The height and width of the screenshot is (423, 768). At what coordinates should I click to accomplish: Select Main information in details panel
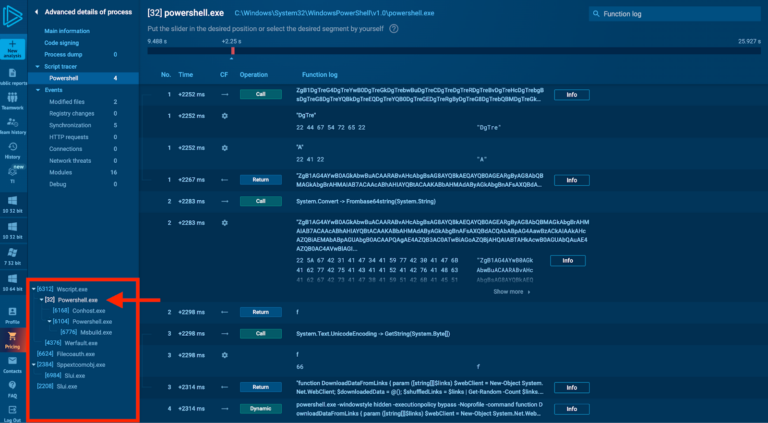tap(65, 32)
